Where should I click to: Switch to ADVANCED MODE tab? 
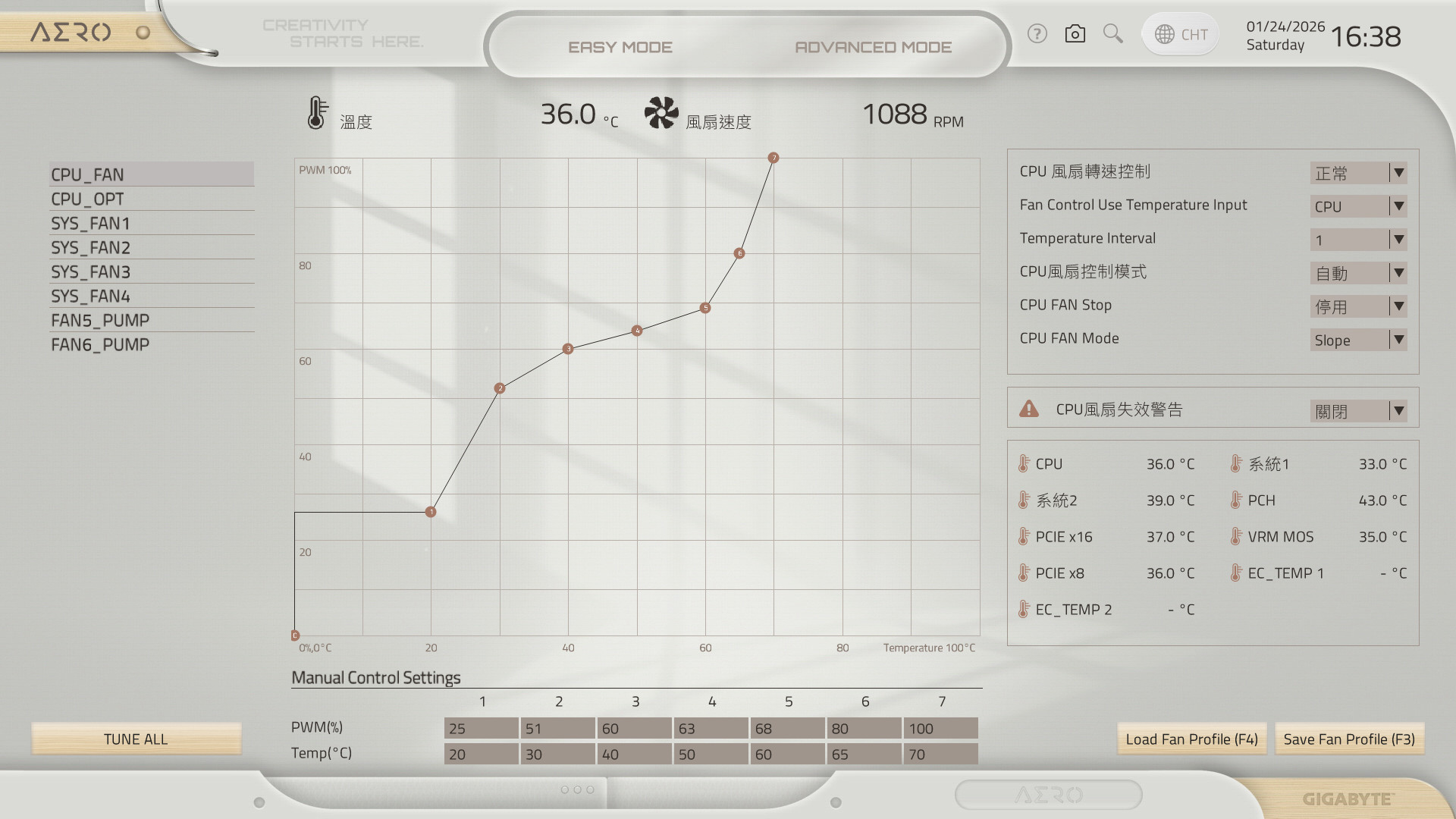(873, 47)
